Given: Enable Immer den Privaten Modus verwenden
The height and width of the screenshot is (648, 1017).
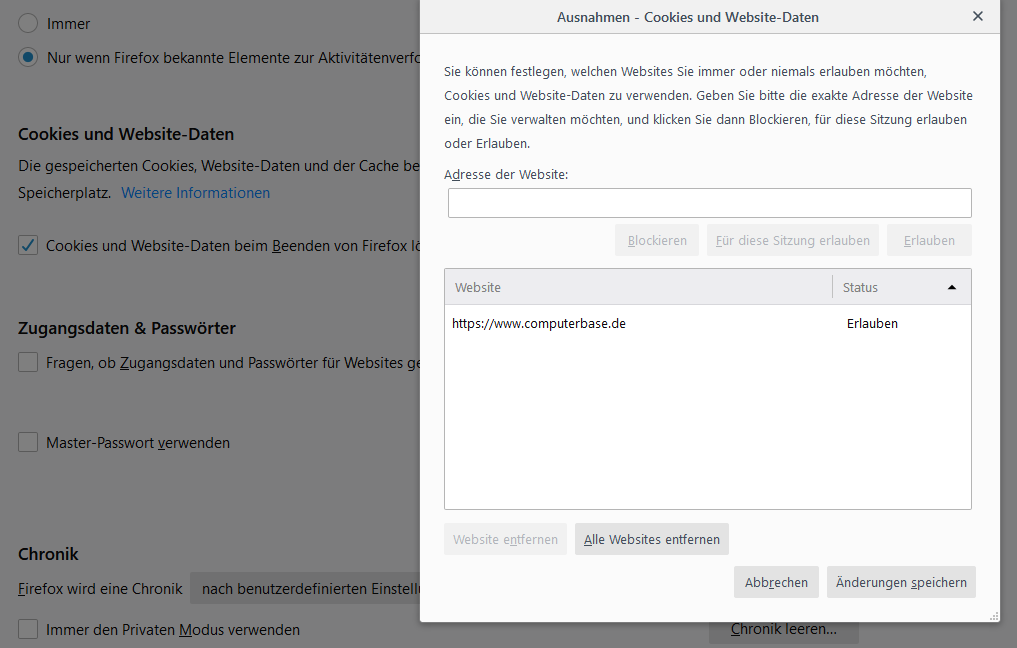Looking at the screenshot, I should point(28,629).
